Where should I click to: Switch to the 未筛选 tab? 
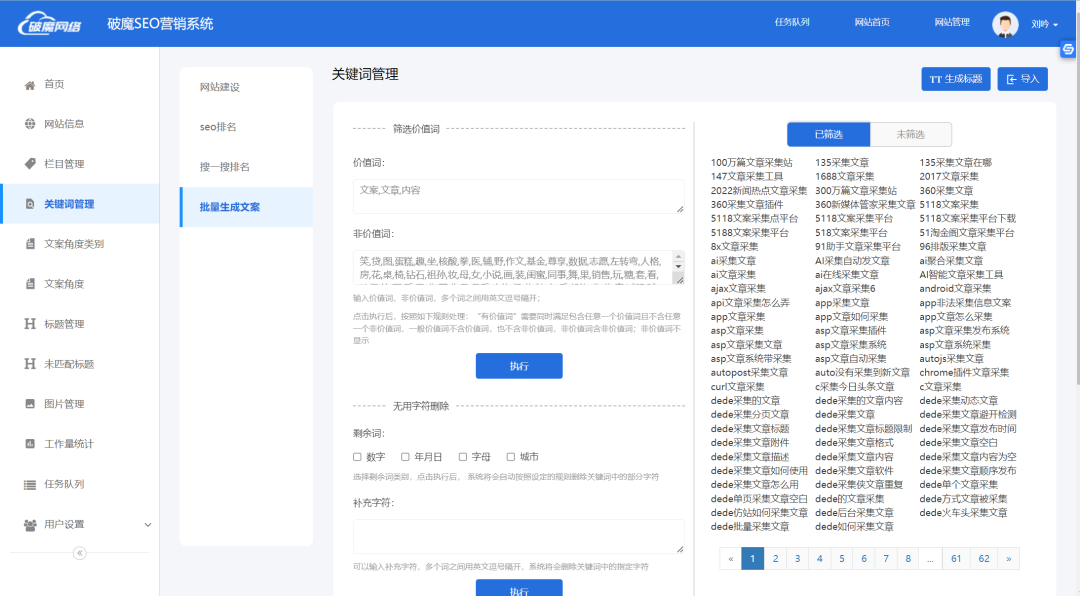pyautogui.click(x=910, y=133)
